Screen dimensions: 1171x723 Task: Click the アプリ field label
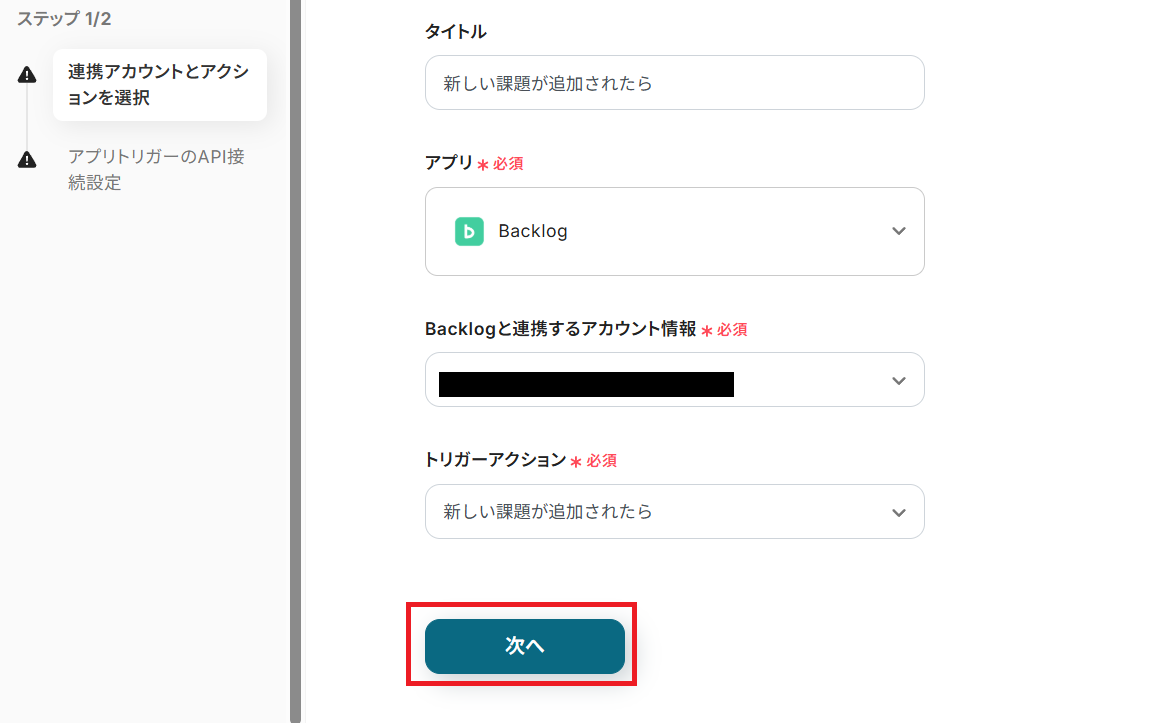tap(449, 162)
